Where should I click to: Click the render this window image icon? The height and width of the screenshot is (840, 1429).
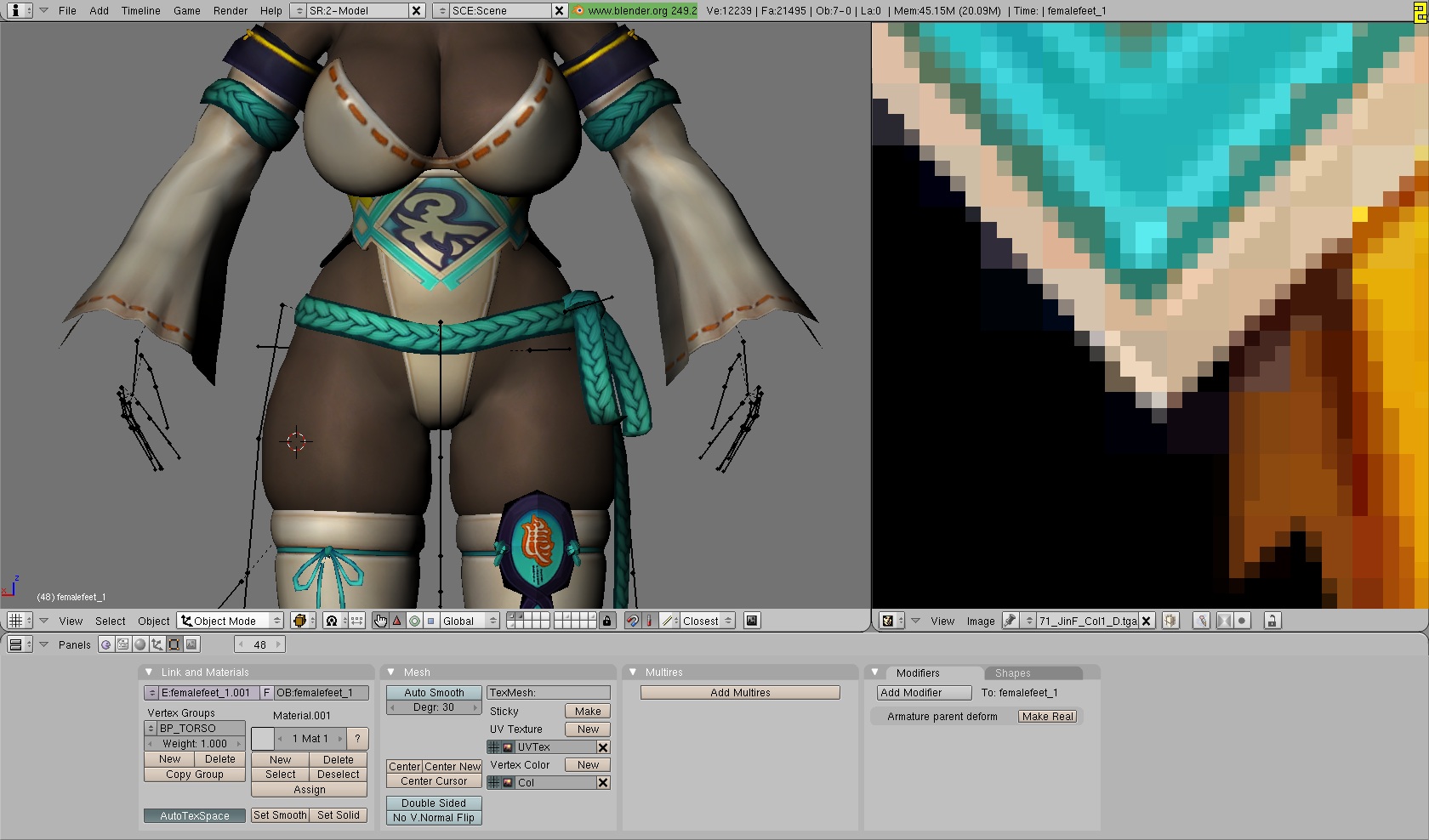(752, 621)
